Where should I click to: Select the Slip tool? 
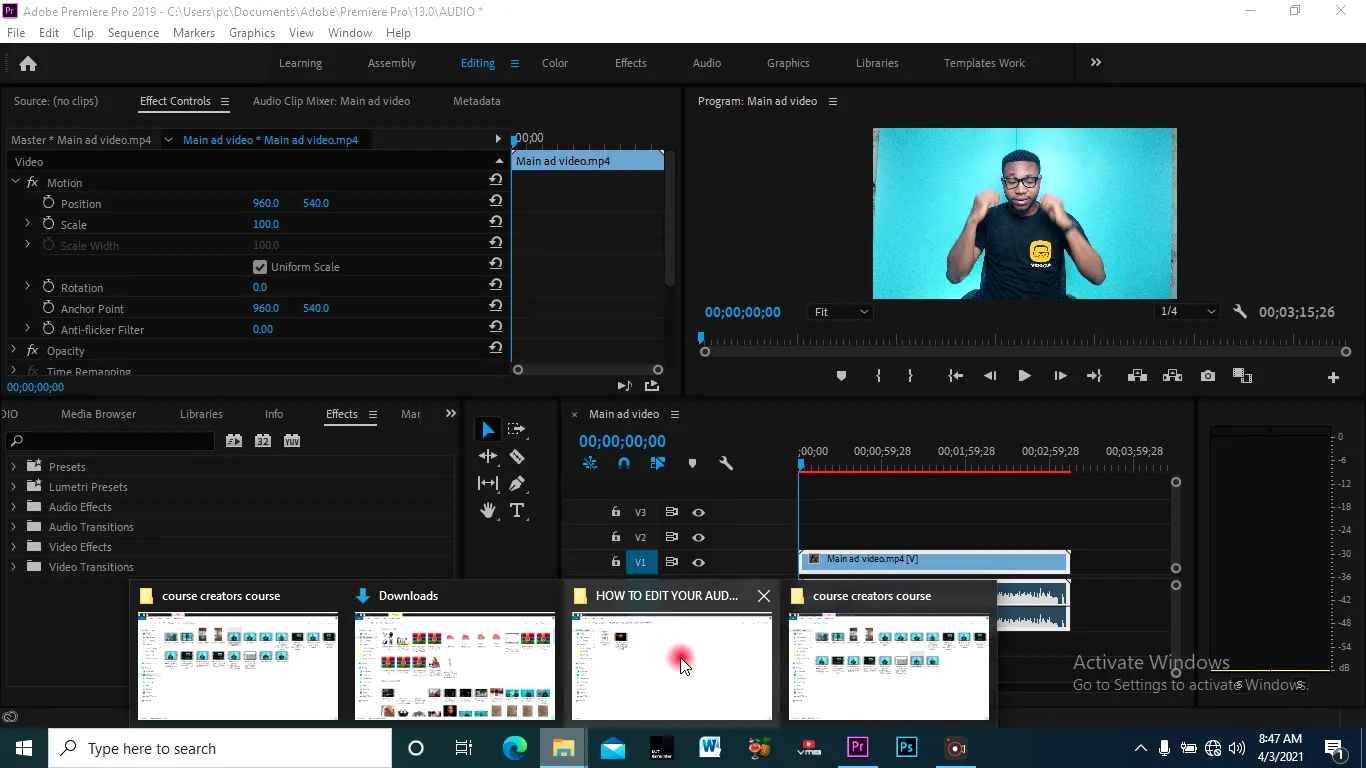[488, 483]
